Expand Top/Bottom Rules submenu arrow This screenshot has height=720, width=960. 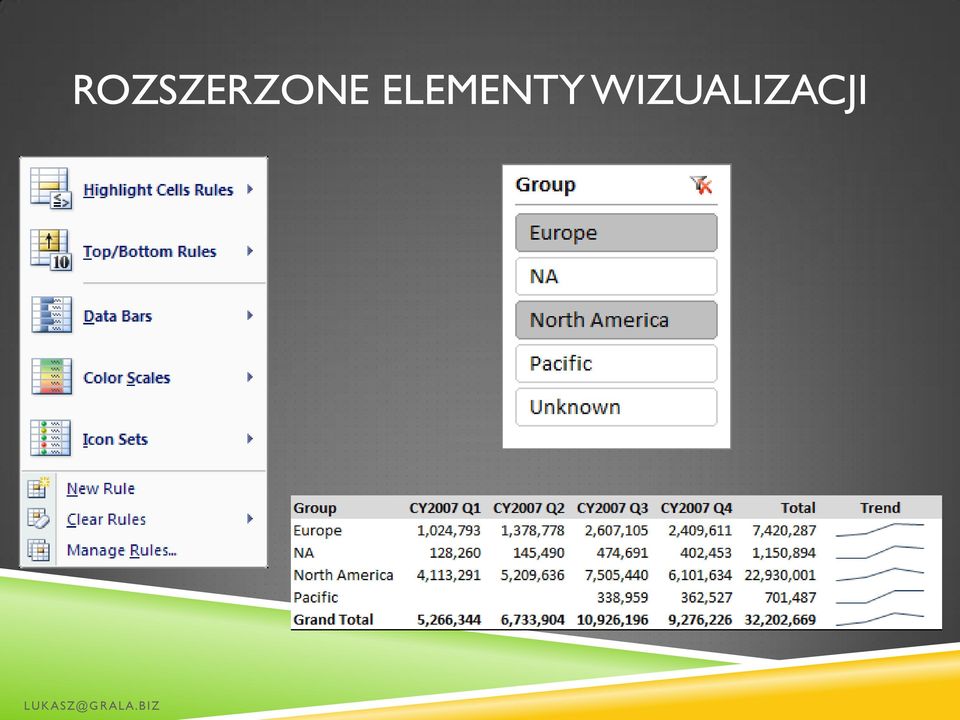coord(250,251)
